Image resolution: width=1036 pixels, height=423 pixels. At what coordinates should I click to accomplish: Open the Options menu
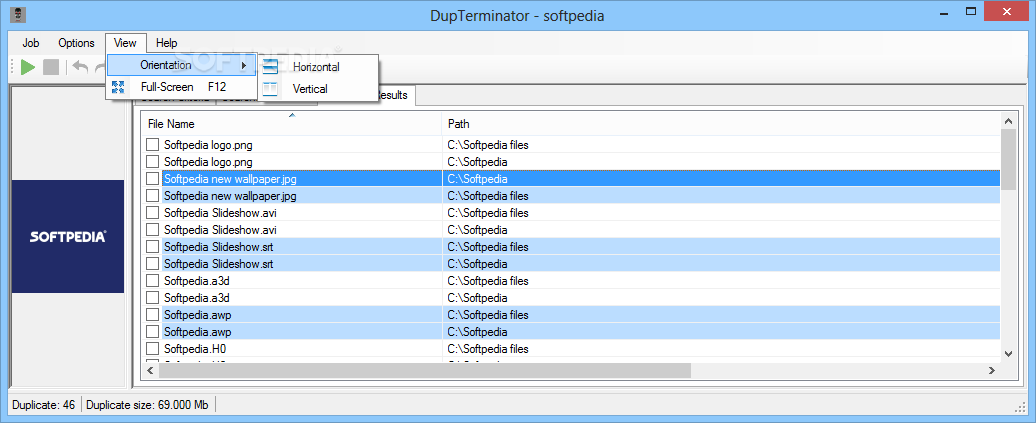(76, 43)
